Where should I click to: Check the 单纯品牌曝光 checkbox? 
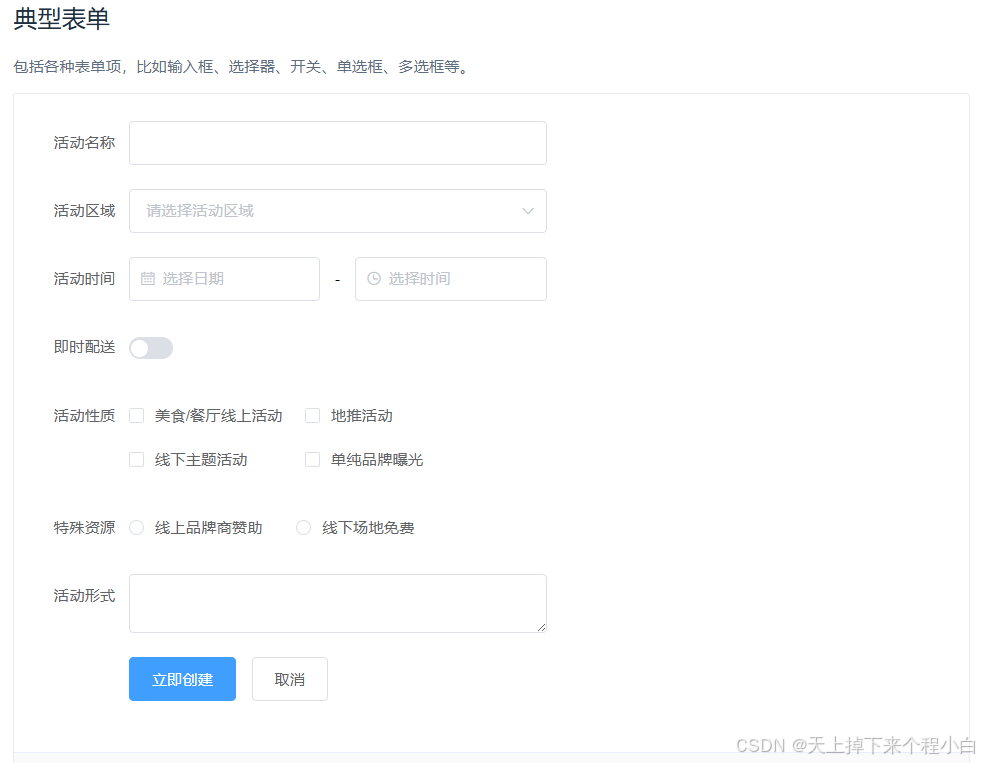313,460
